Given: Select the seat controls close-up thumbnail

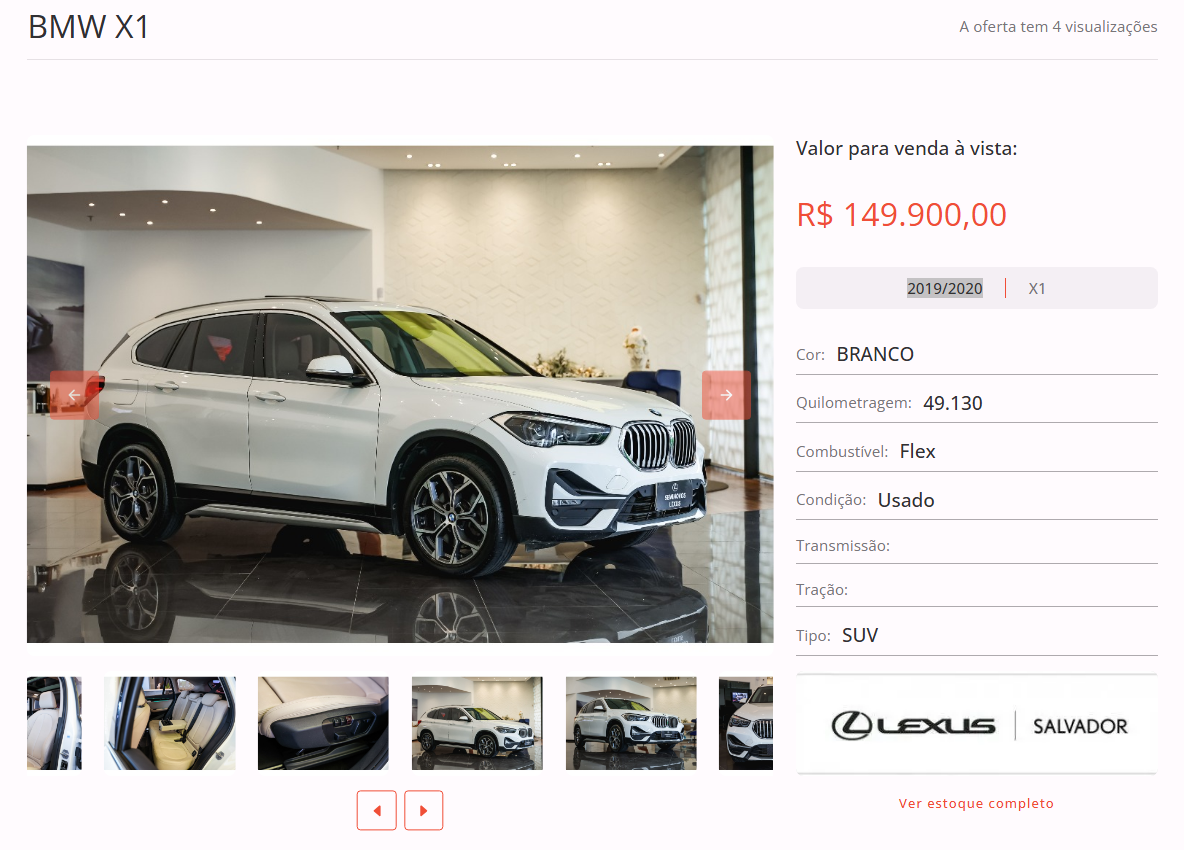Looking at the screenshot, I should [323, 723].
